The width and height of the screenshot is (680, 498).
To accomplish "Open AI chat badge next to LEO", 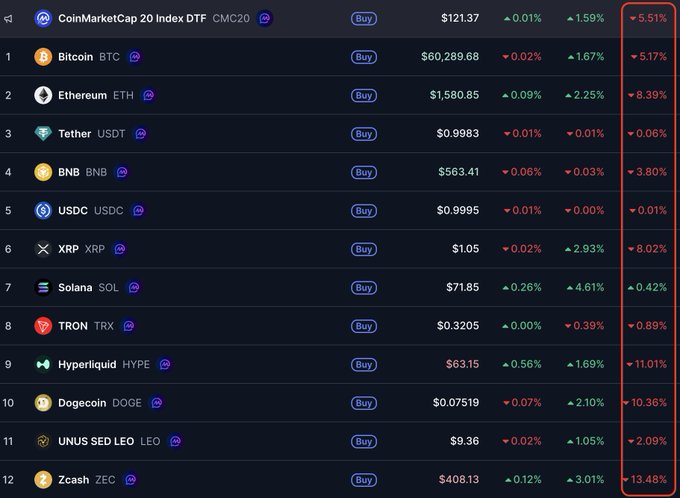I will [175, 441].
